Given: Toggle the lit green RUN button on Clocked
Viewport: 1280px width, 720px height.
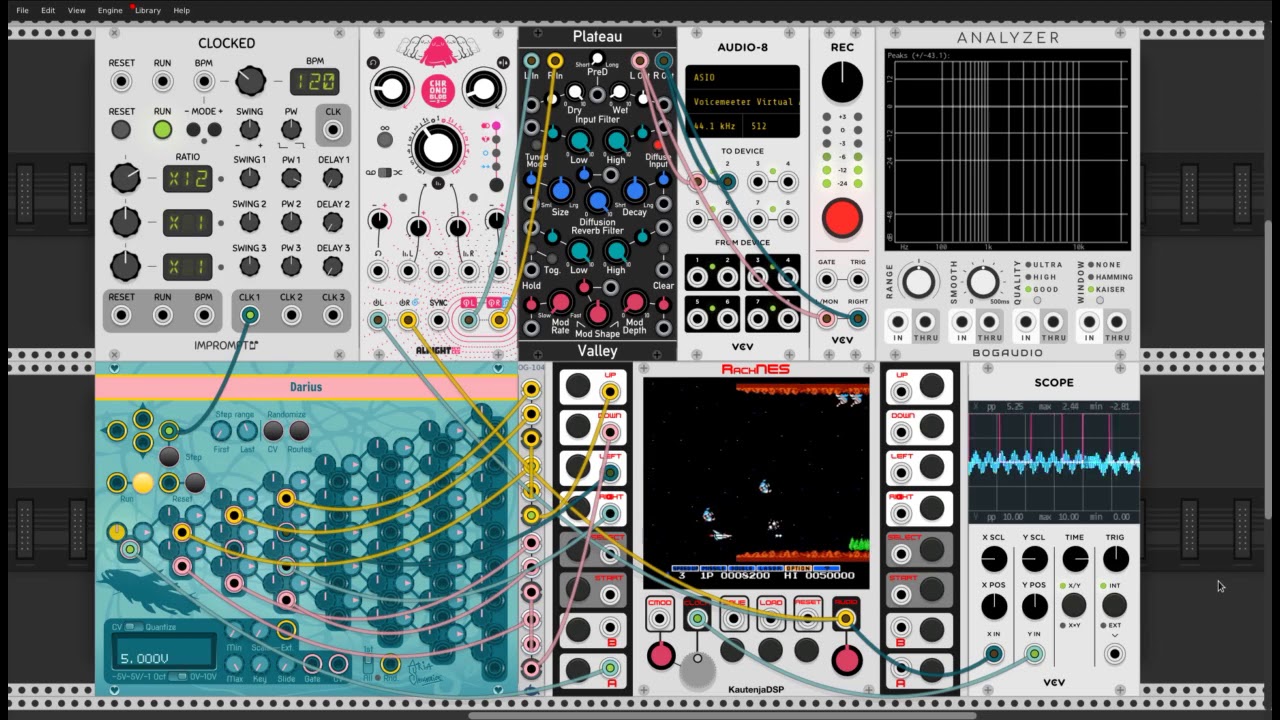Looking at the screenshot, I should (162, 129).
